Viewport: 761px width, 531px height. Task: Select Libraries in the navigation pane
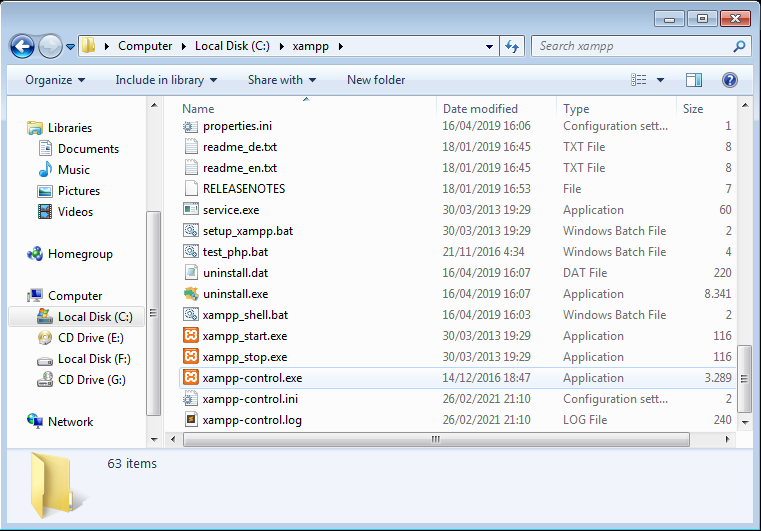pyautogui.click(x=69, y=128)
